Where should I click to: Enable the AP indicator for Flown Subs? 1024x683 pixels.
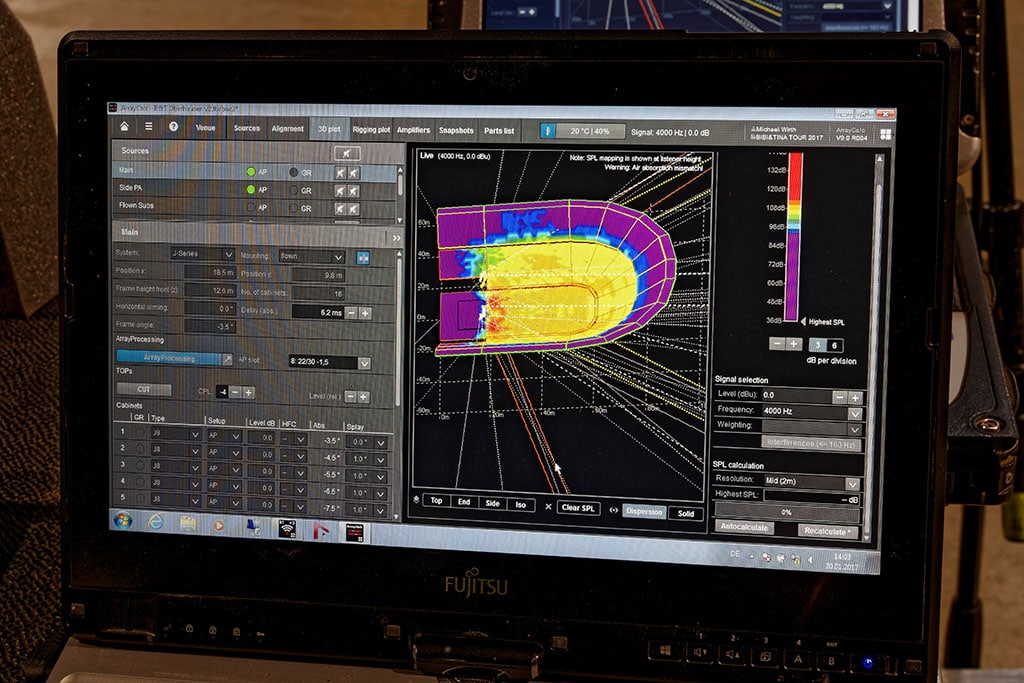click(x=251, y=207)
